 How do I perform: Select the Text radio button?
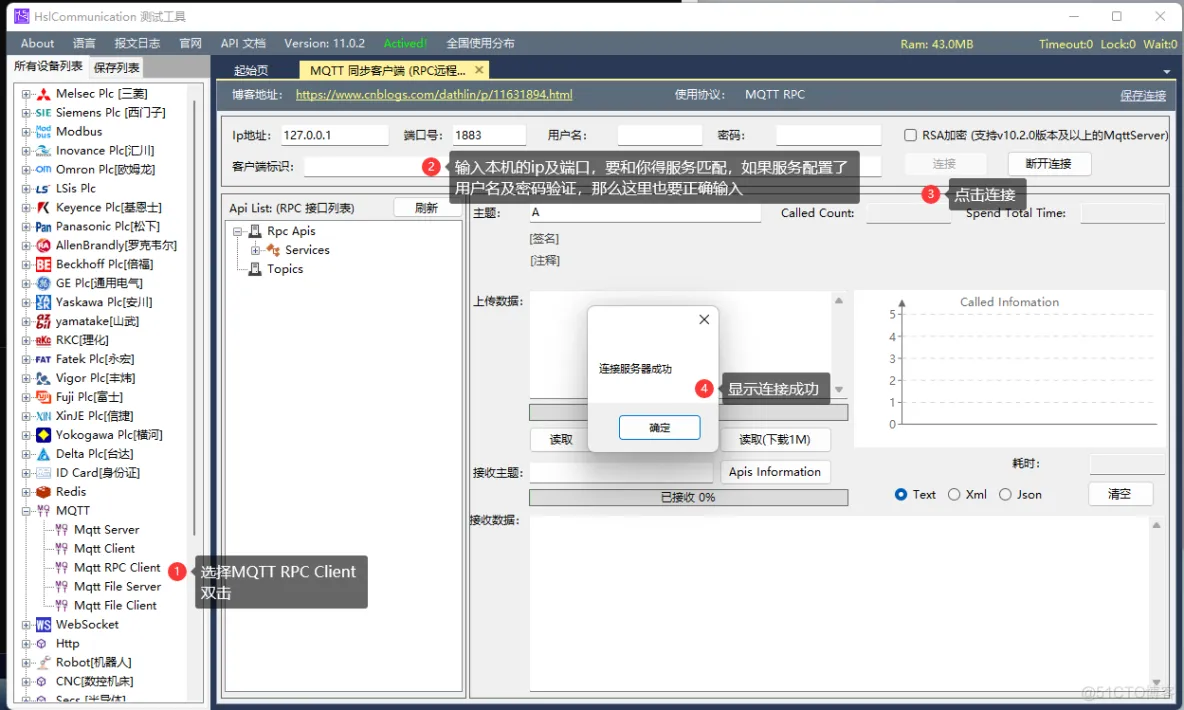point(901,495)
